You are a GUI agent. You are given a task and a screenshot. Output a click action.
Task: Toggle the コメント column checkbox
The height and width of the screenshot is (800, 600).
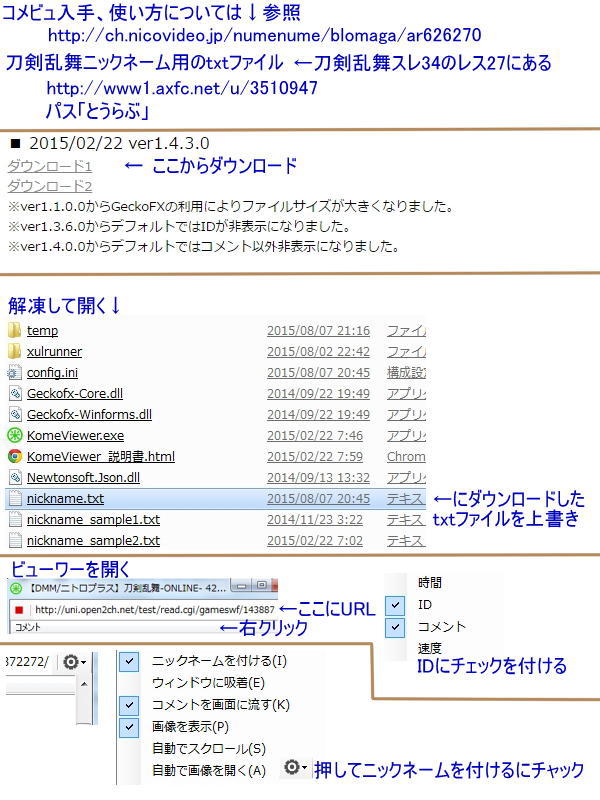(395, 627)
